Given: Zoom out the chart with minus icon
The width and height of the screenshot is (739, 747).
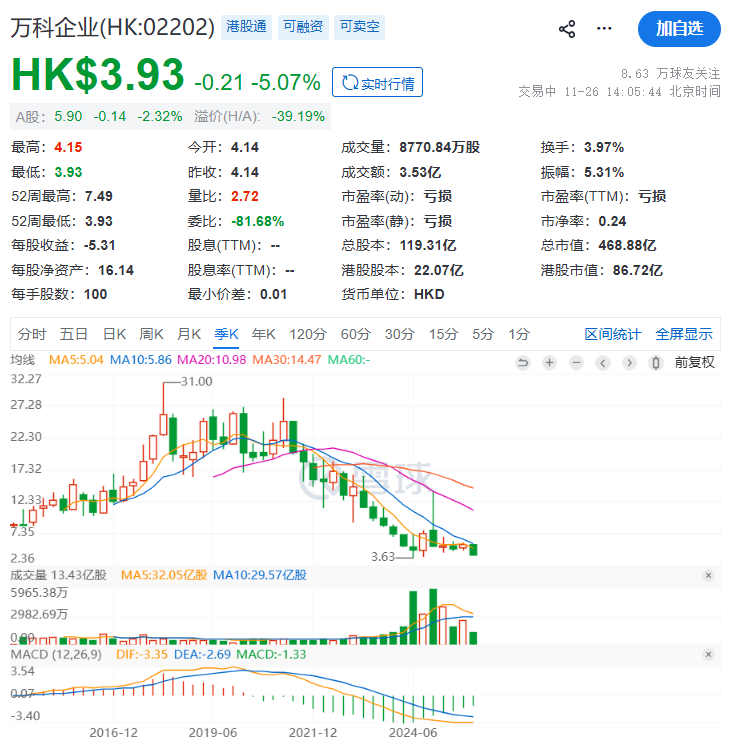Looking at the screenshot, I should click(576, 362).
